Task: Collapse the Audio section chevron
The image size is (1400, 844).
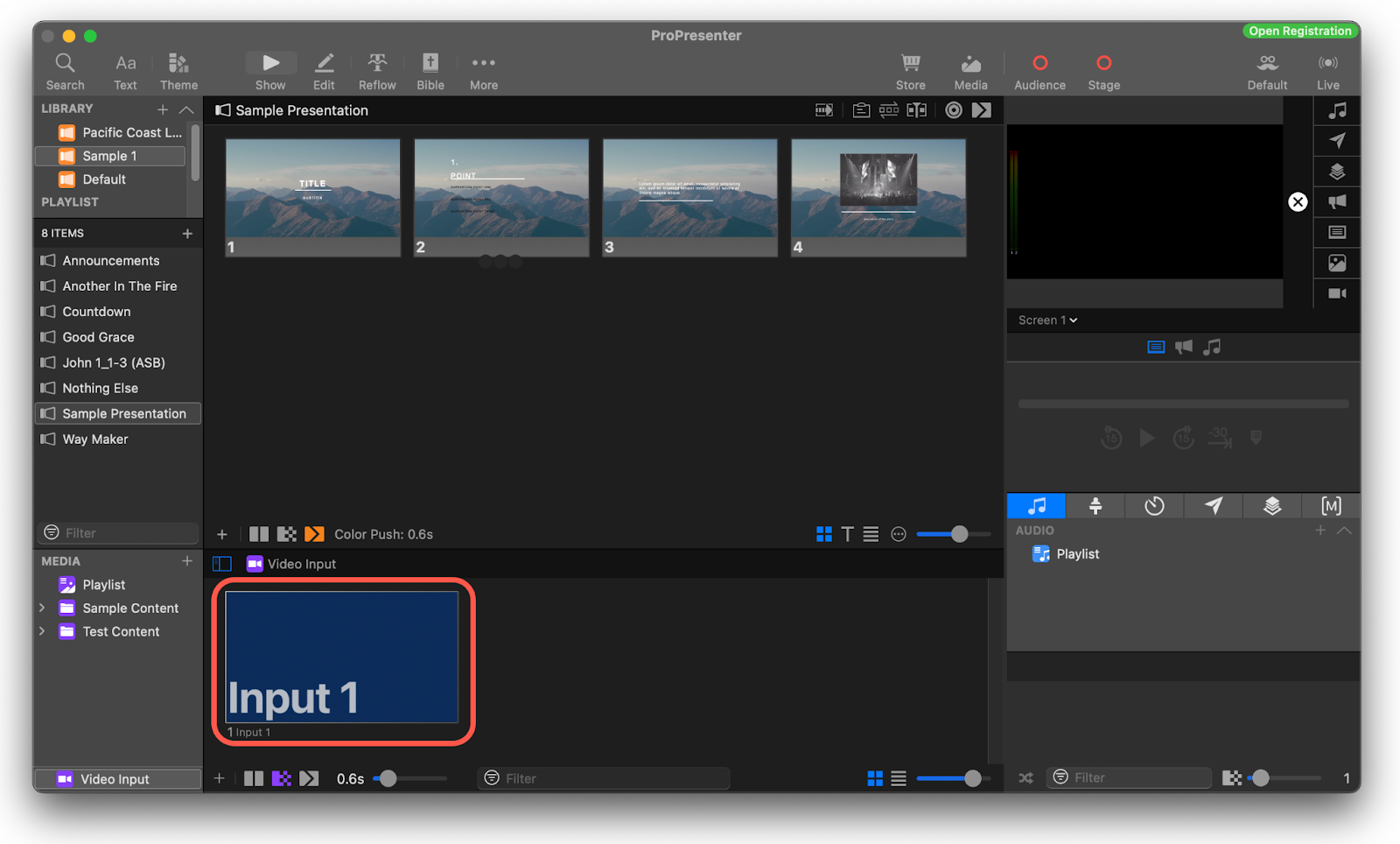Action: pos(1344,531)
